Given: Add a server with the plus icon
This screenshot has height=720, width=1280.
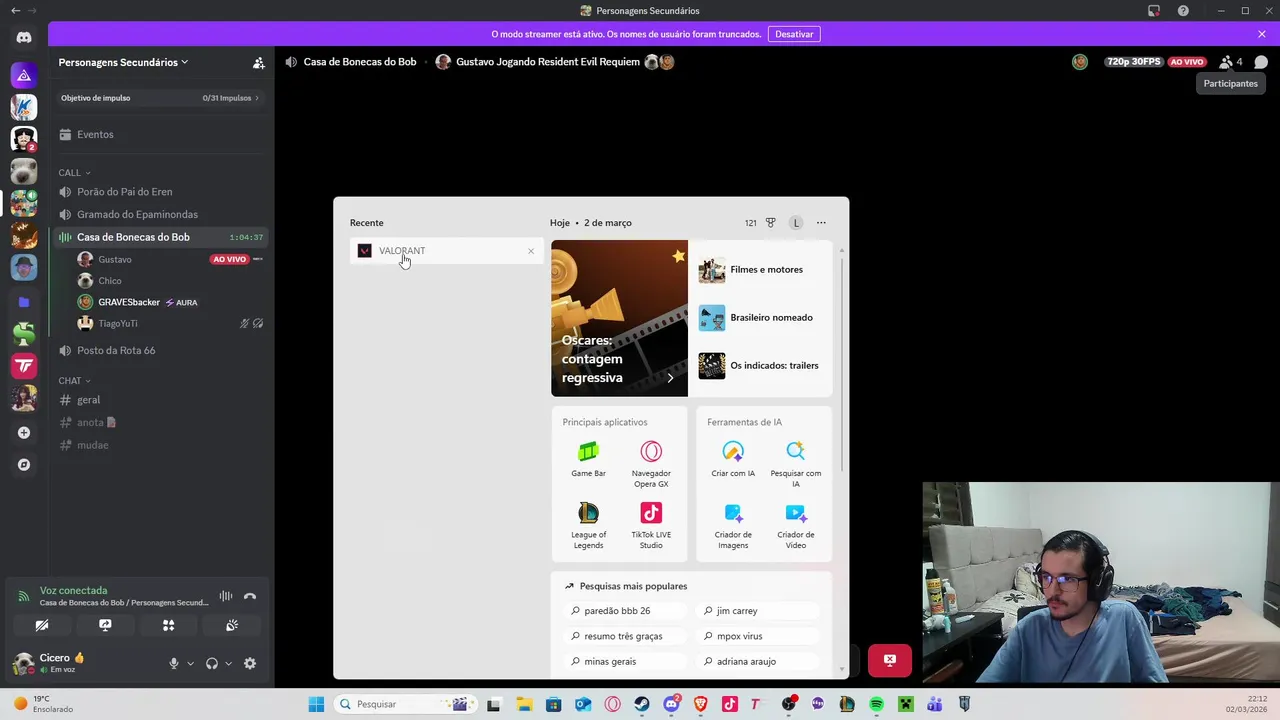Looking at the screenshot, I should [24, 433].
